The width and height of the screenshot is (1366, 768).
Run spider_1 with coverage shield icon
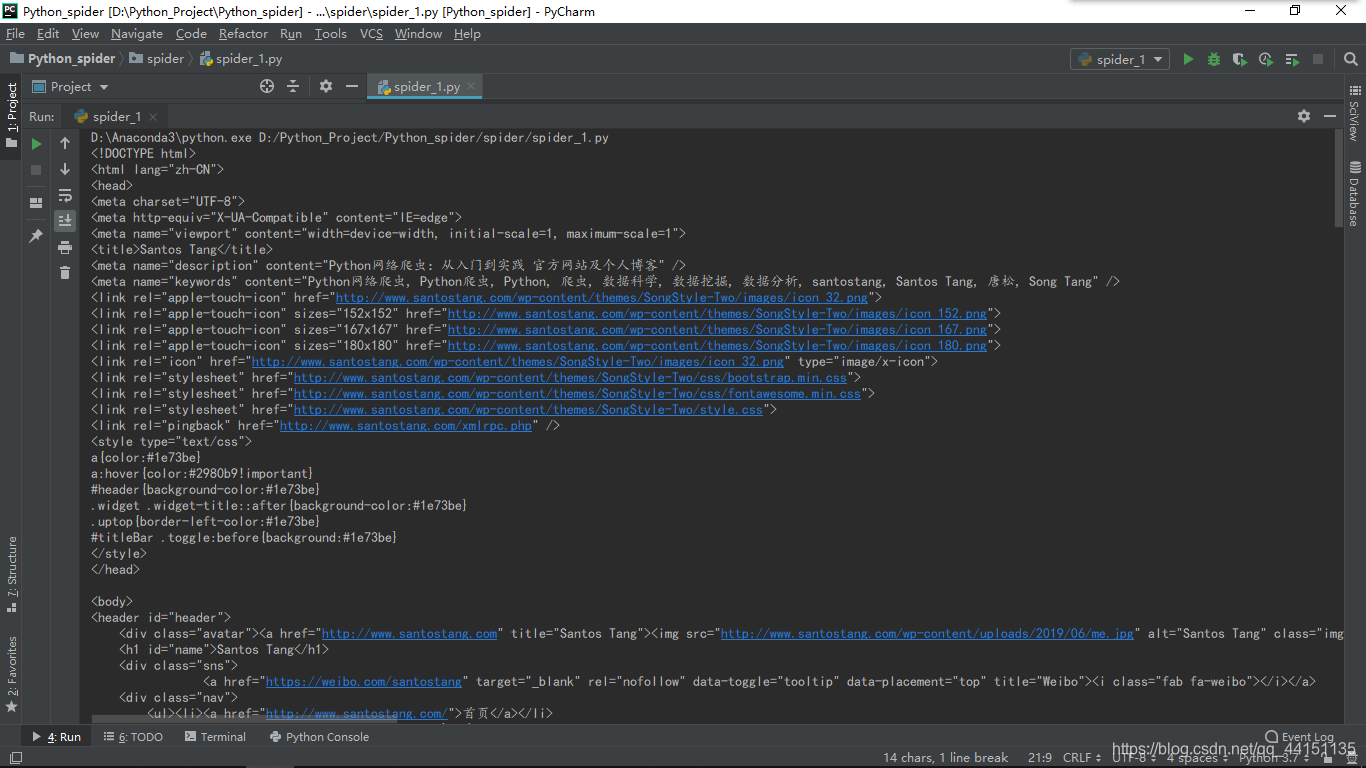1240,59
